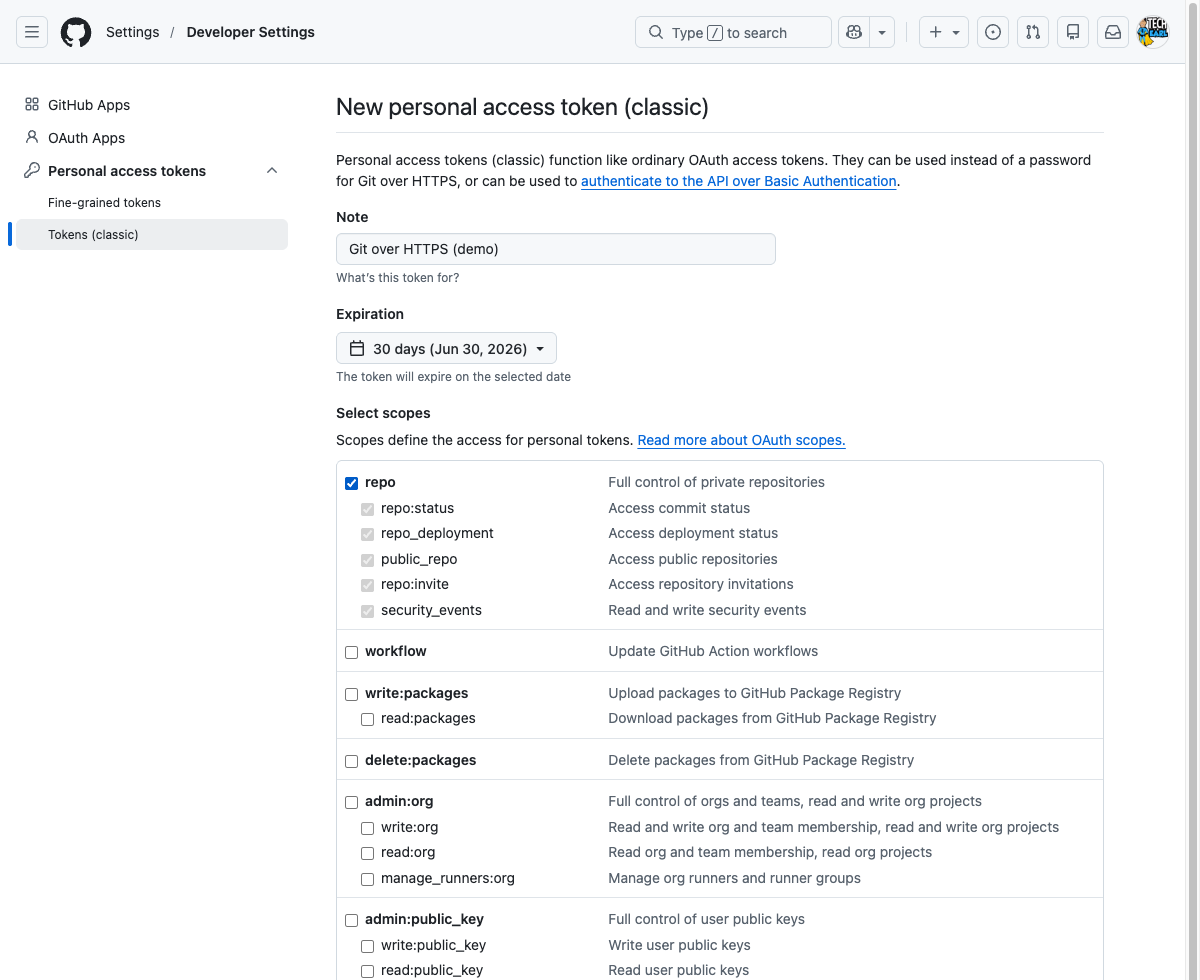Image resolution: width=1200 pixels, height=980 pixels.
Task: Select Tokens (classic) sidebar item
Action: coord(152,235)
